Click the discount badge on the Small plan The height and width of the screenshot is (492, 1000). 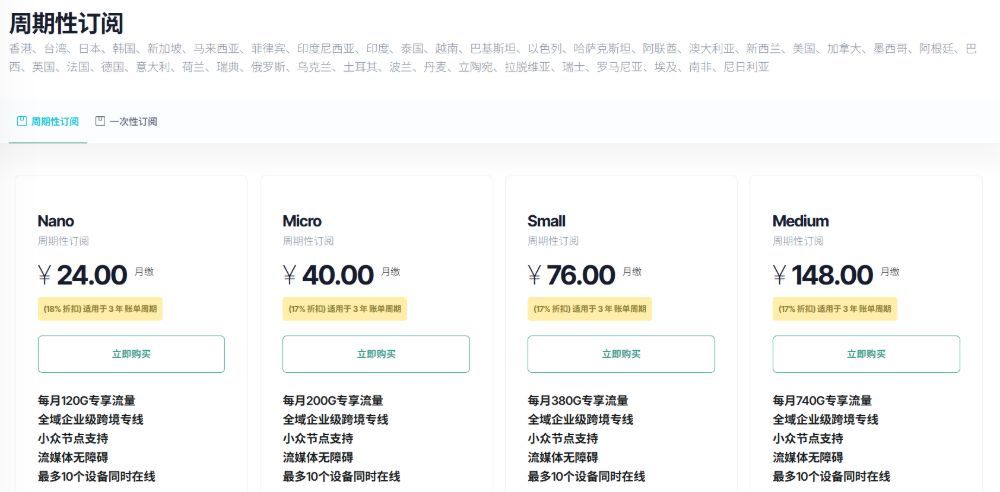(590, 309)
